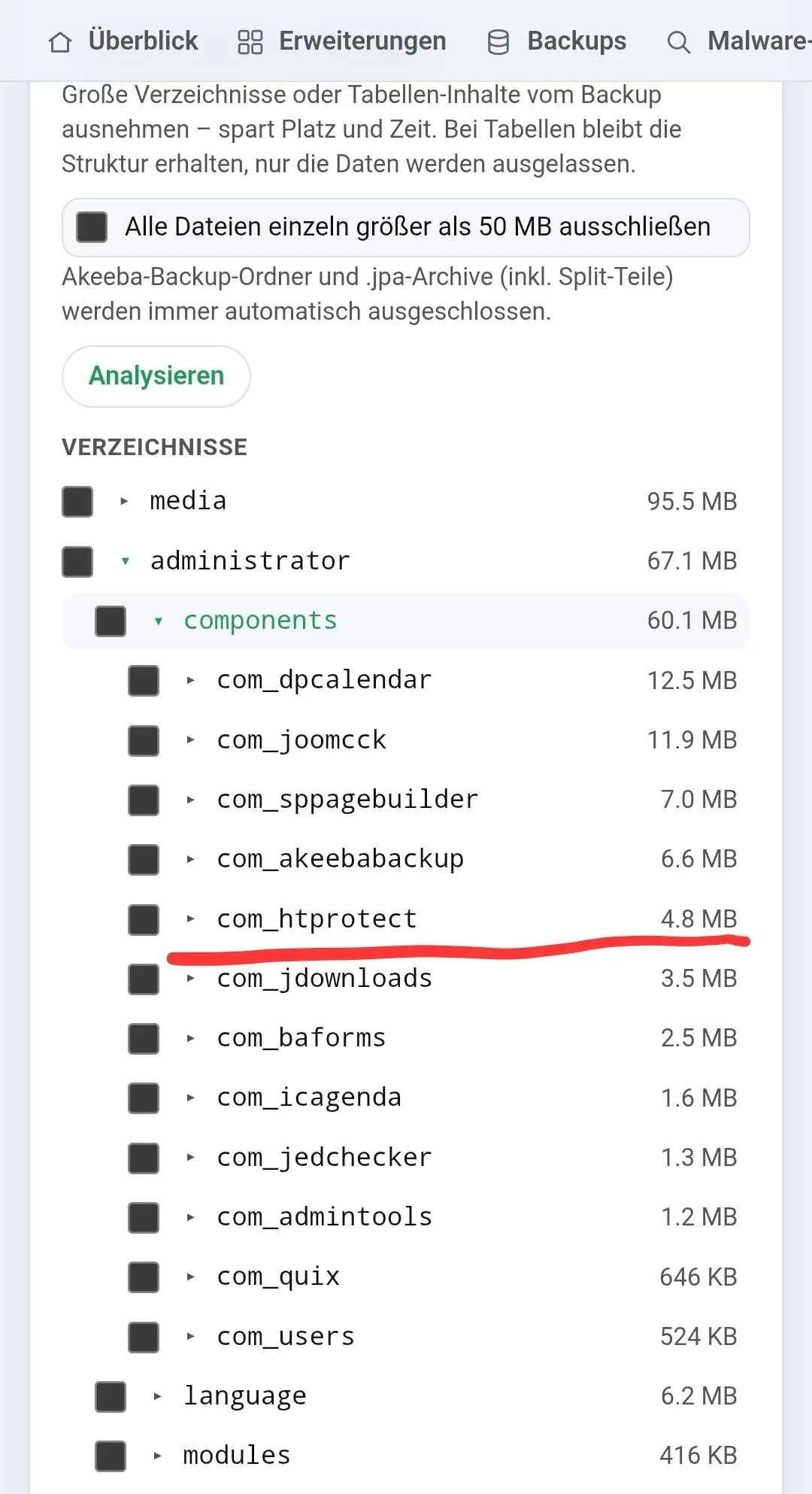Check the com_baforms checkbox
Image resolution: width=812 pixels, height=1494 pixels.
pyautogui.click(x=144, y=1038)
